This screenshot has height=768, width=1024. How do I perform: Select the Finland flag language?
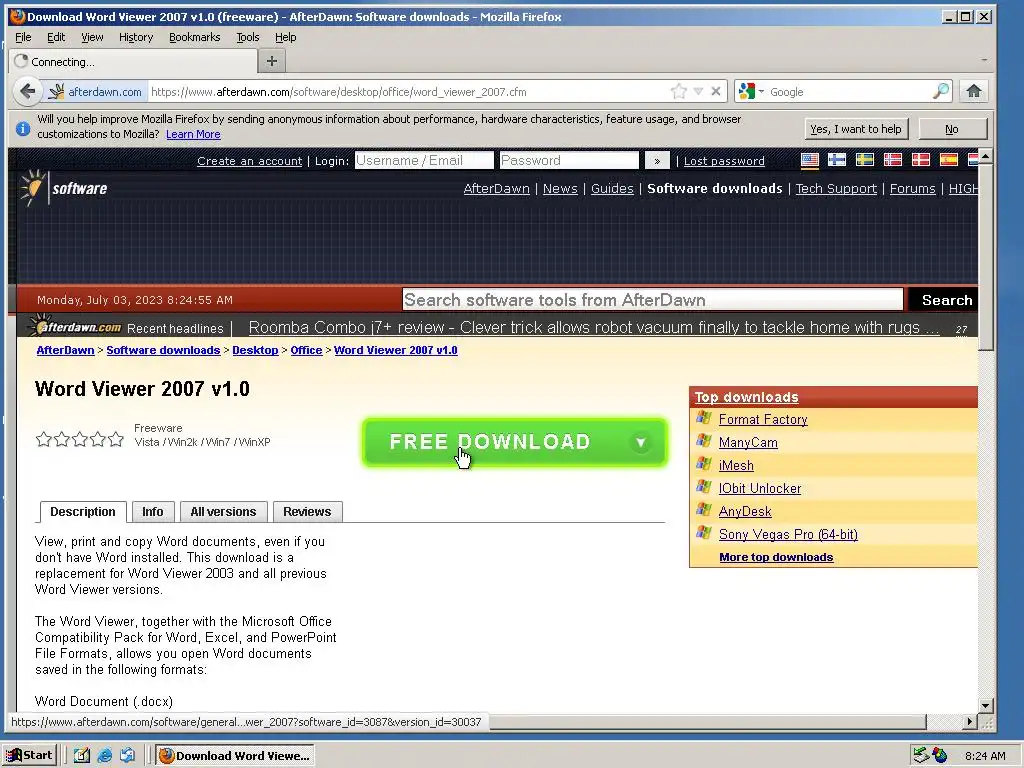point(837,160)
